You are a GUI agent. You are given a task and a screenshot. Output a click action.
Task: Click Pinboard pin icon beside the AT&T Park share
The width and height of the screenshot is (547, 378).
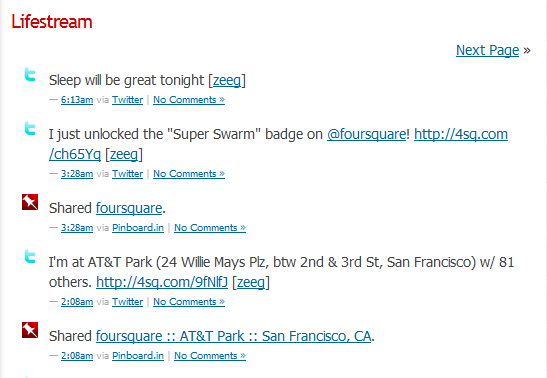click(x=30, y=330)
